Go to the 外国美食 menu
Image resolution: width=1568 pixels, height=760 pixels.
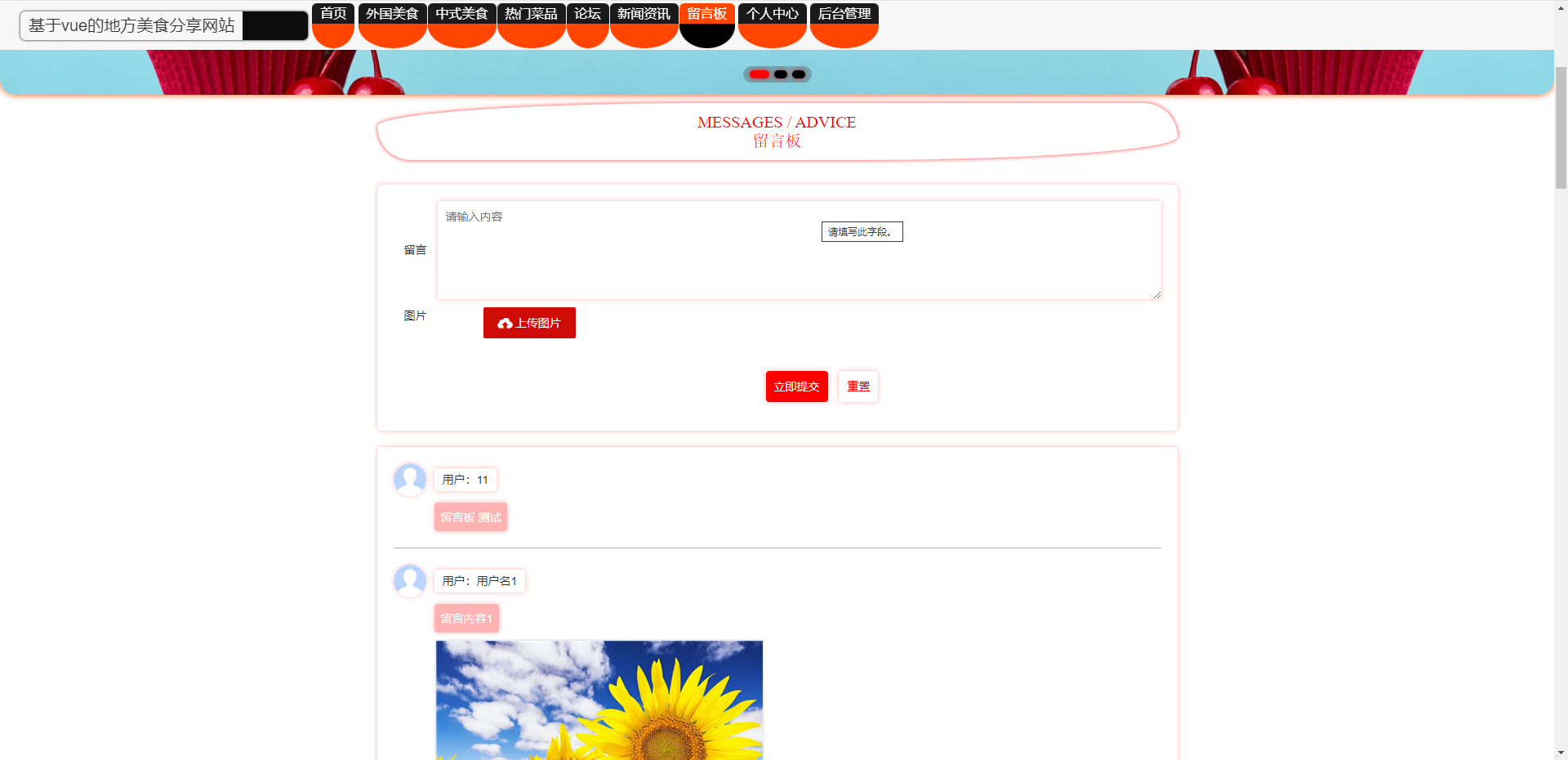click(392, 14)
